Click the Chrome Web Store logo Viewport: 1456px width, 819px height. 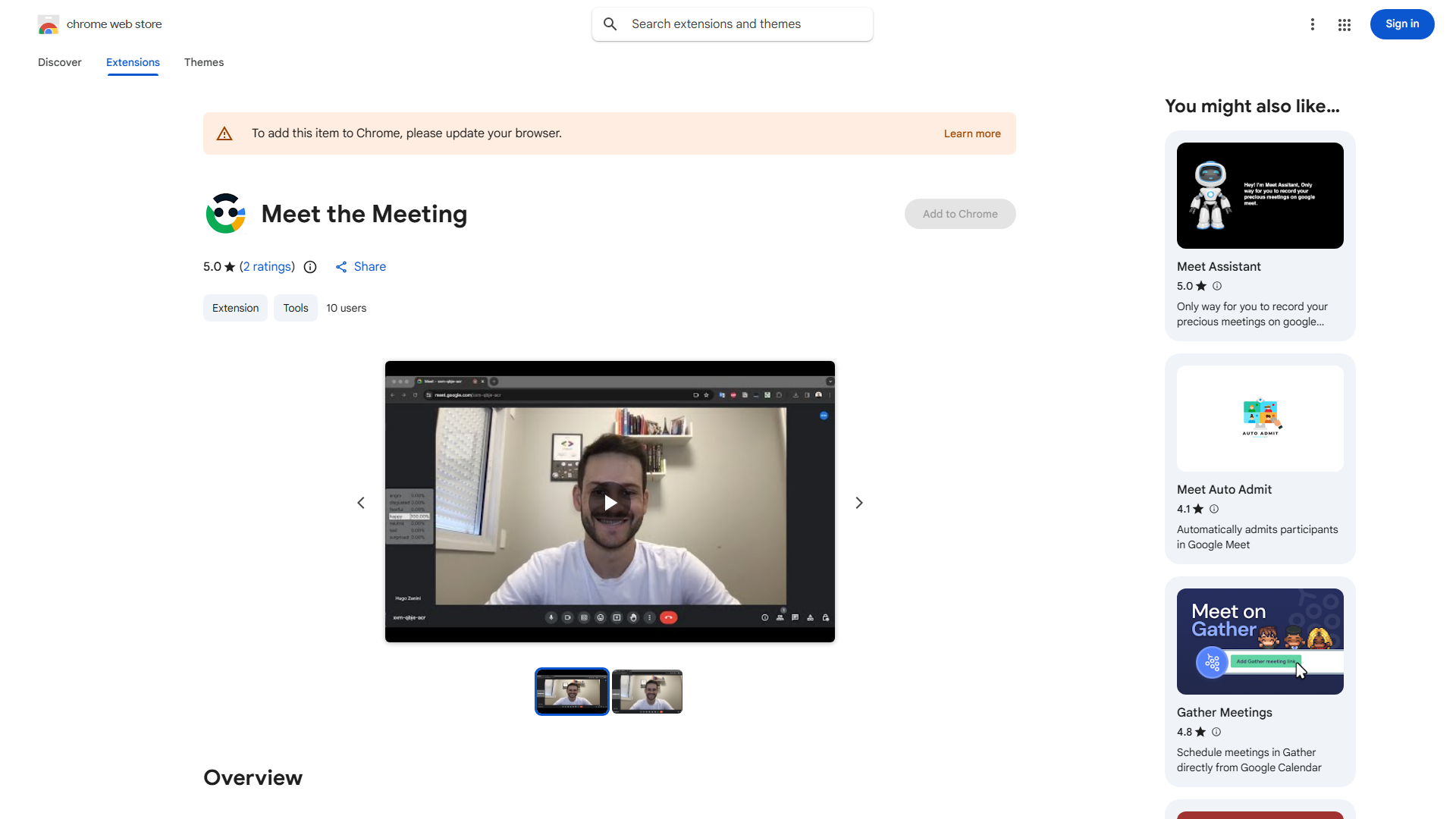[x=49, y=24]
